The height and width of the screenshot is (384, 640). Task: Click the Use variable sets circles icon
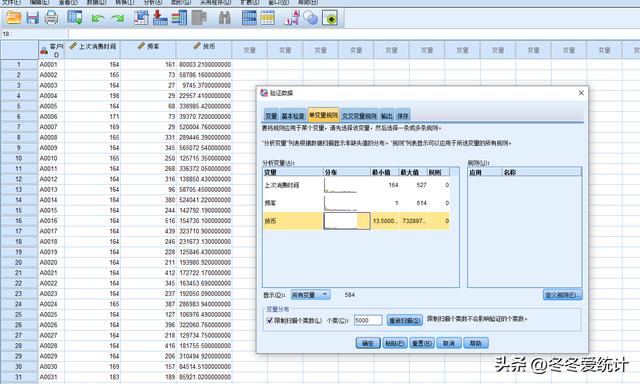tap(311, 18)
